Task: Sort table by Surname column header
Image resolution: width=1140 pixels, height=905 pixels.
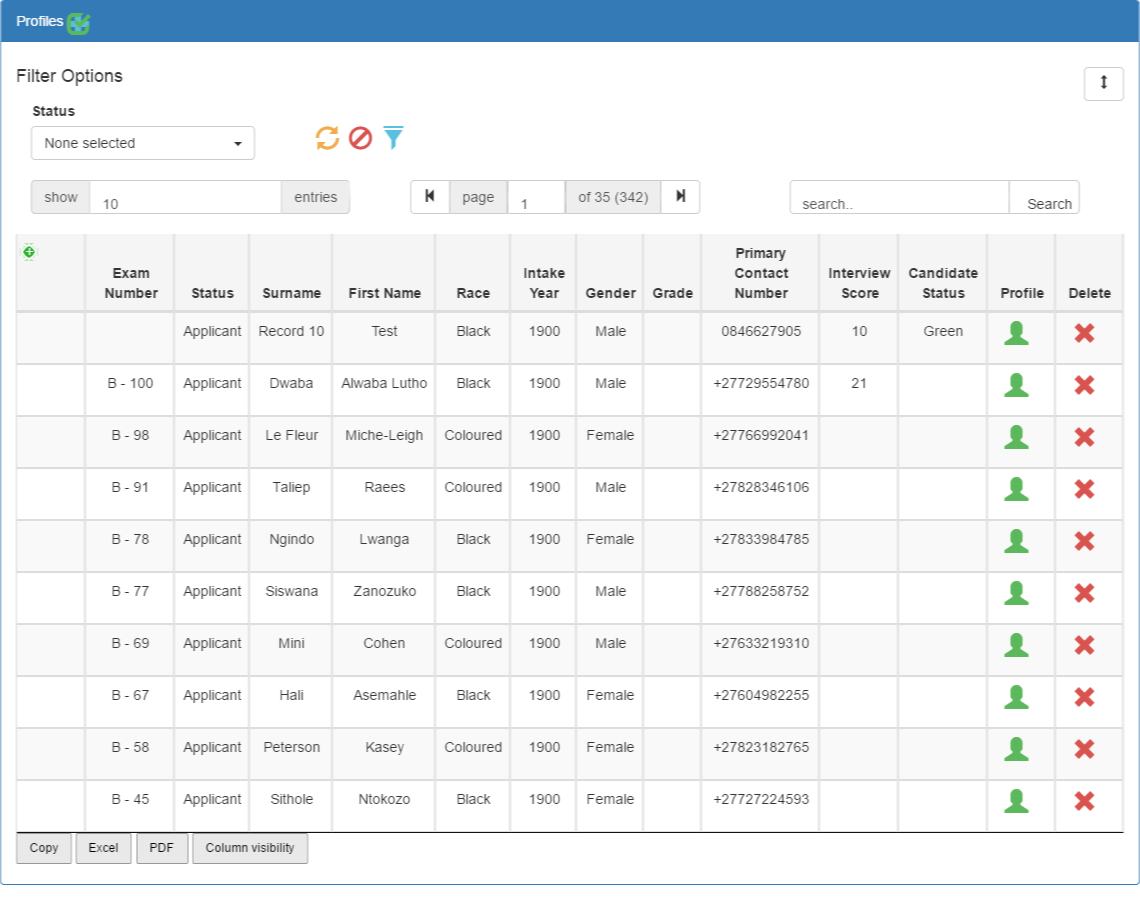Action: [291, 293]
